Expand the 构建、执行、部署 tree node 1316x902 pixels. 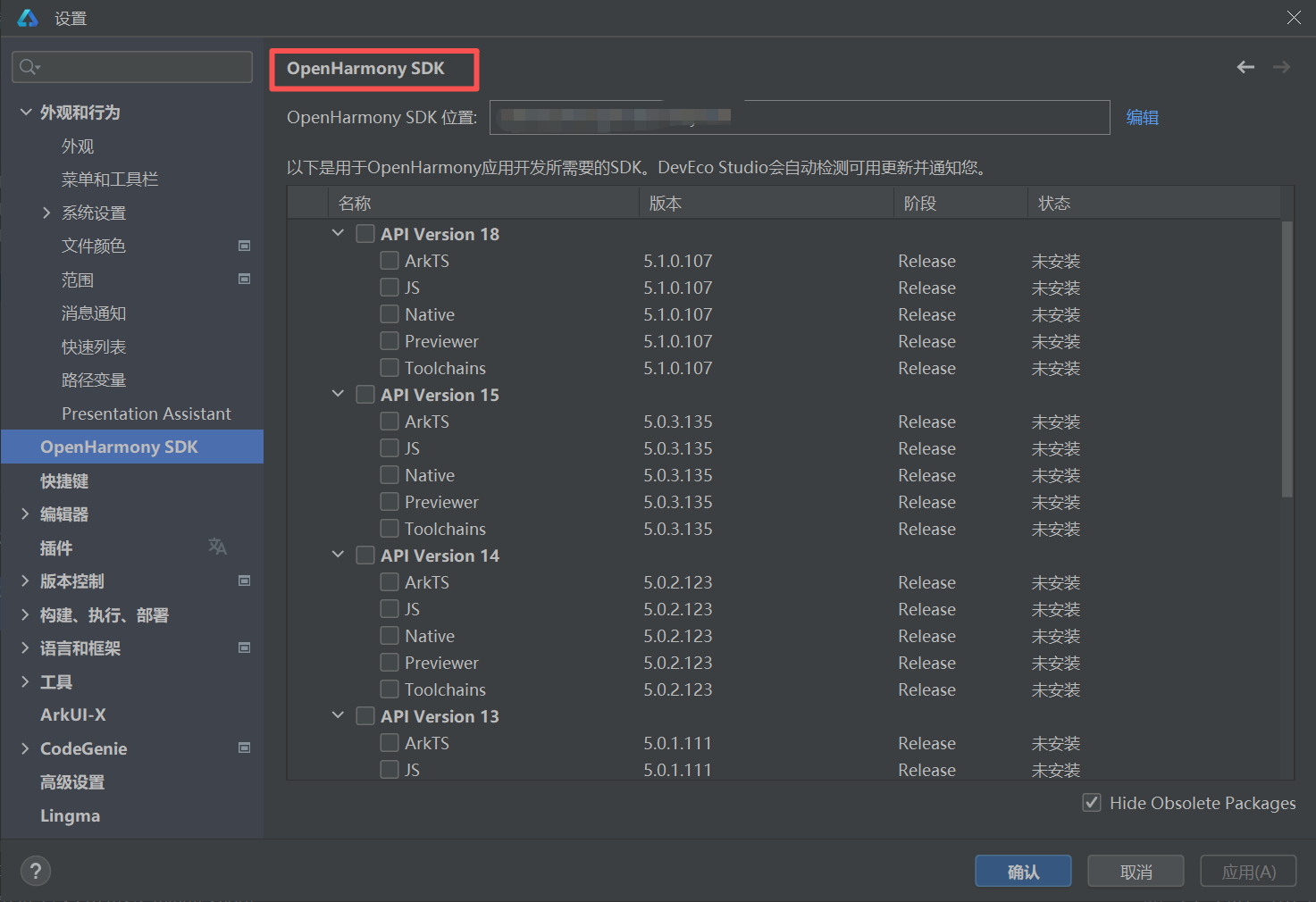coord(25,614)
